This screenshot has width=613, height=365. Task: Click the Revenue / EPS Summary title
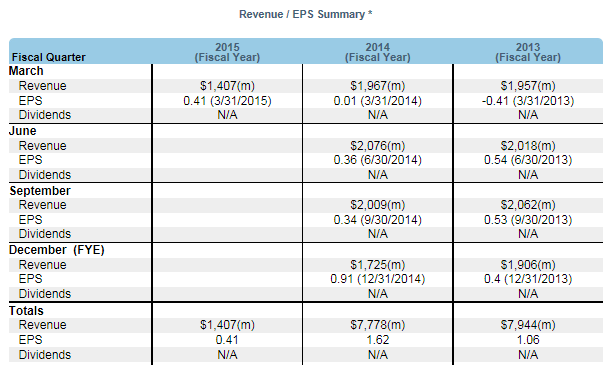pyautogui.click(x=305, y=14)
